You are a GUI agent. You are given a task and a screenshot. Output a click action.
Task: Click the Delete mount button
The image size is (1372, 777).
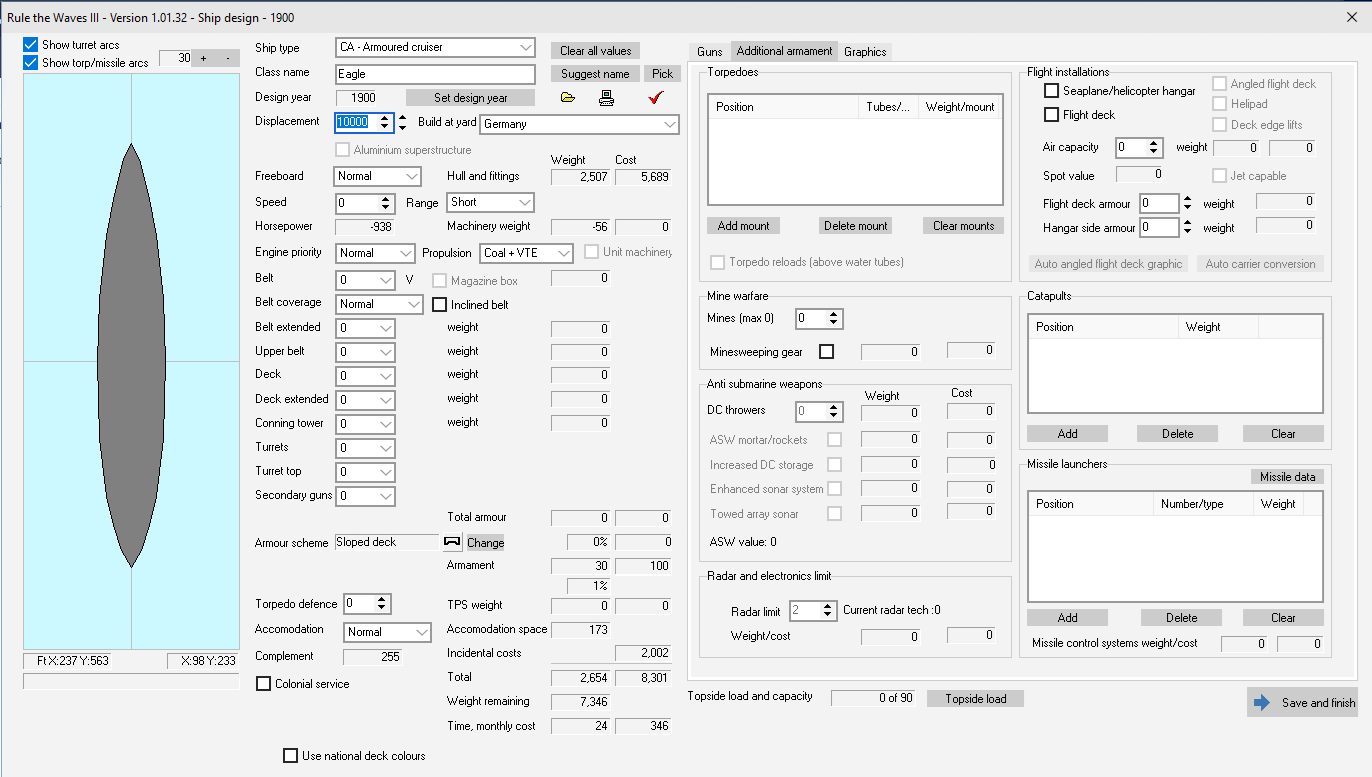(x=855, y=226)
